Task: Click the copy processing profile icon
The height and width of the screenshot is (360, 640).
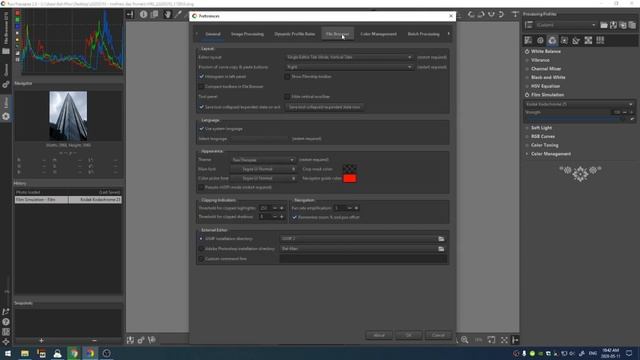Action: tap(623, 25)
